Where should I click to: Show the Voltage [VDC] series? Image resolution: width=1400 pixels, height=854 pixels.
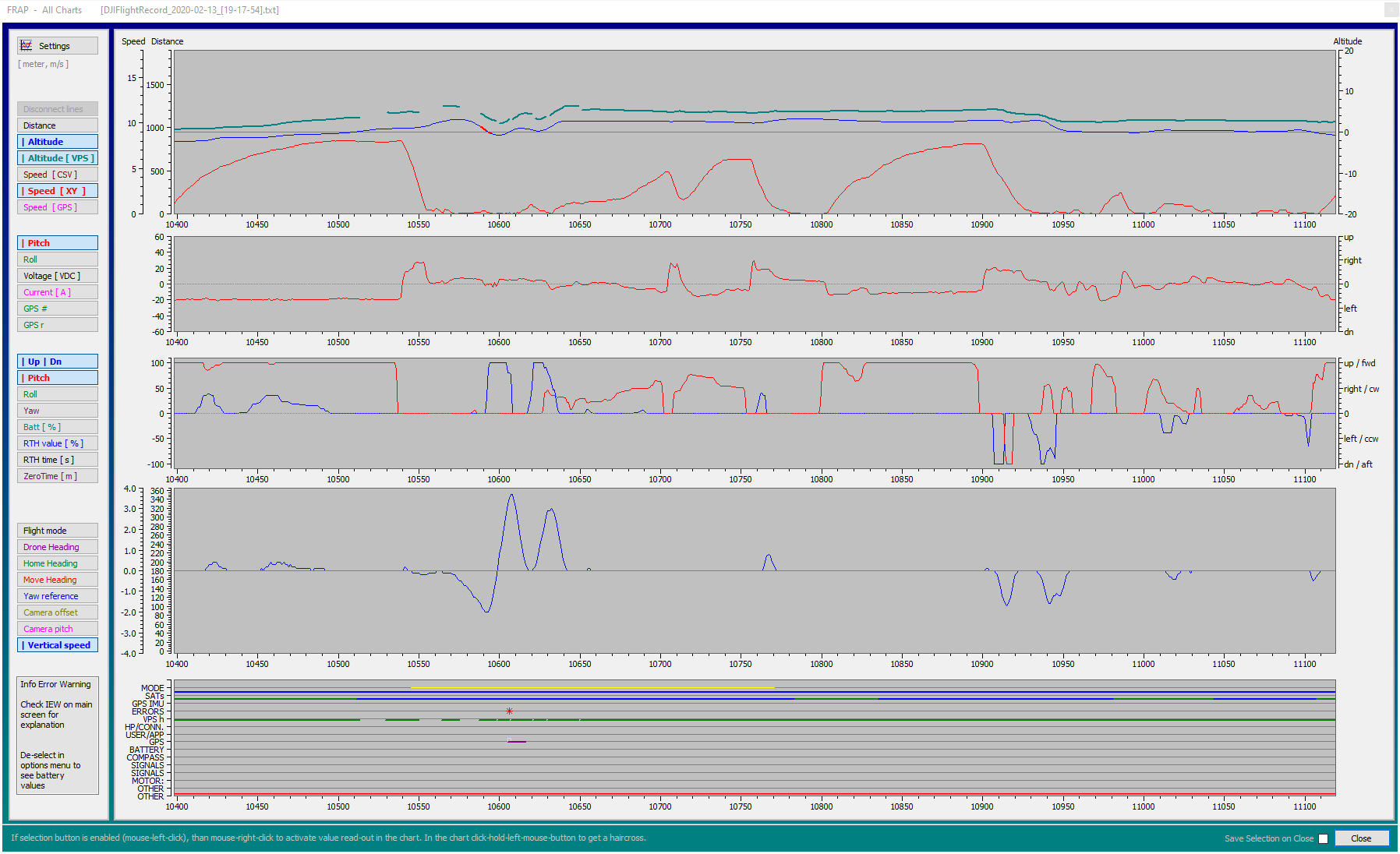tap(58, 276)
